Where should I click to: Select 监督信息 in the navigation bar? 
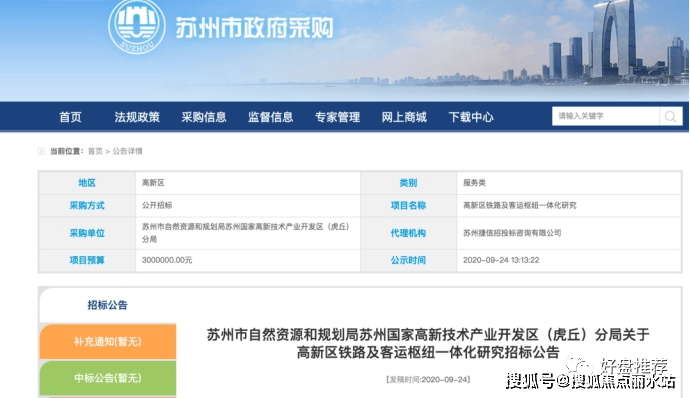coord(271,117)
